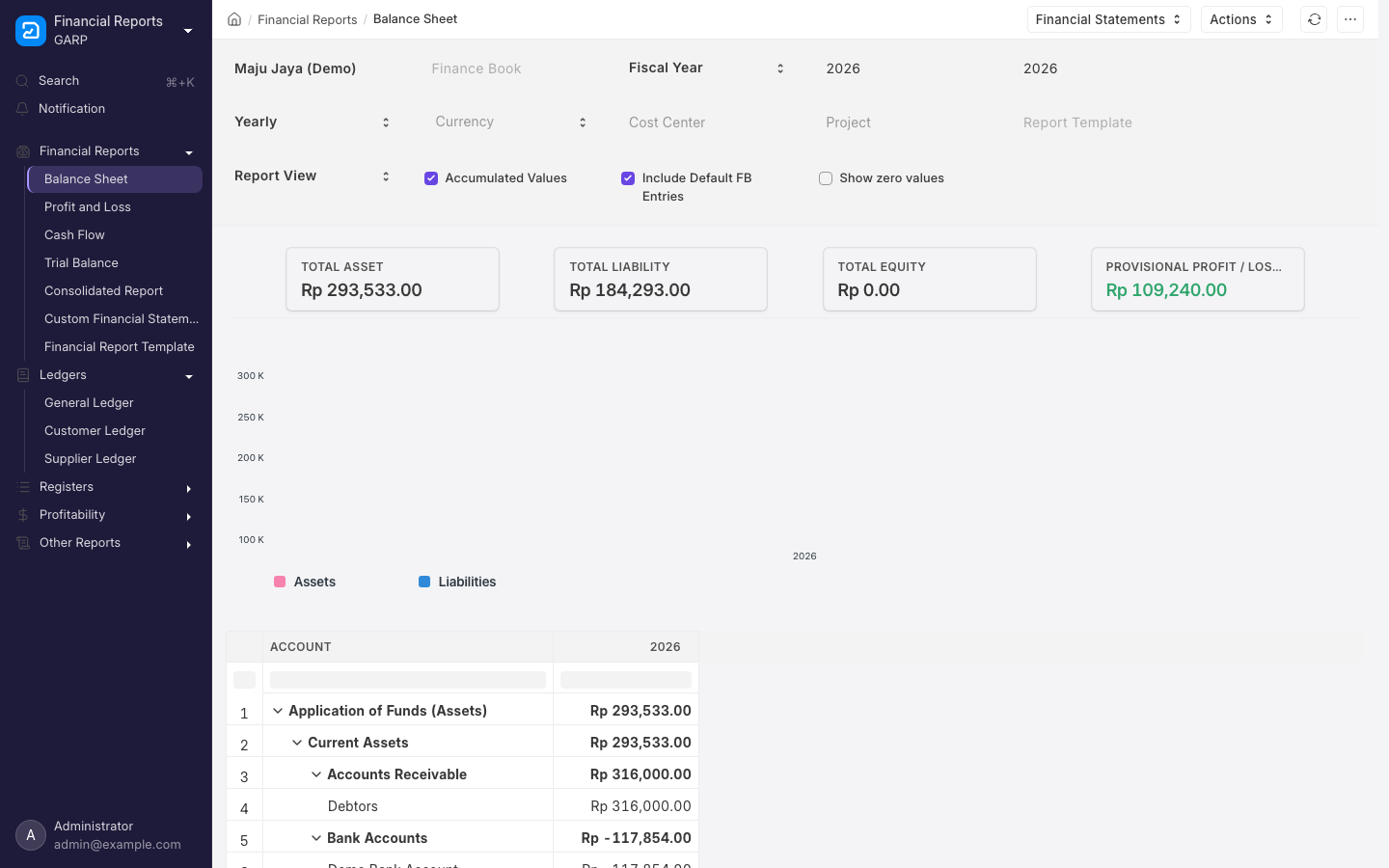Click the GARP app logo icon

(x=31, y=31)
